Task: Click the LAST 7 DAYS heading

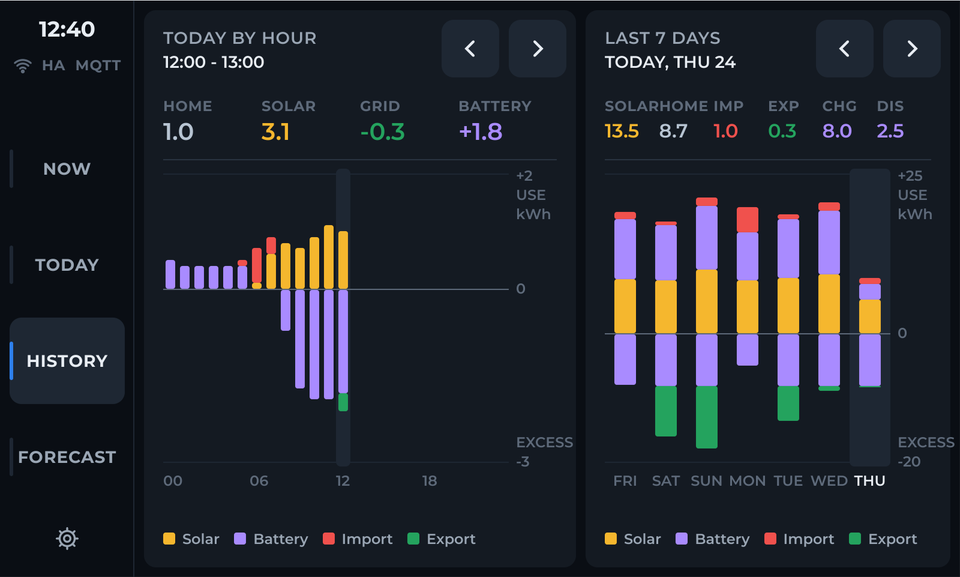Action: [x=662, y=38]
